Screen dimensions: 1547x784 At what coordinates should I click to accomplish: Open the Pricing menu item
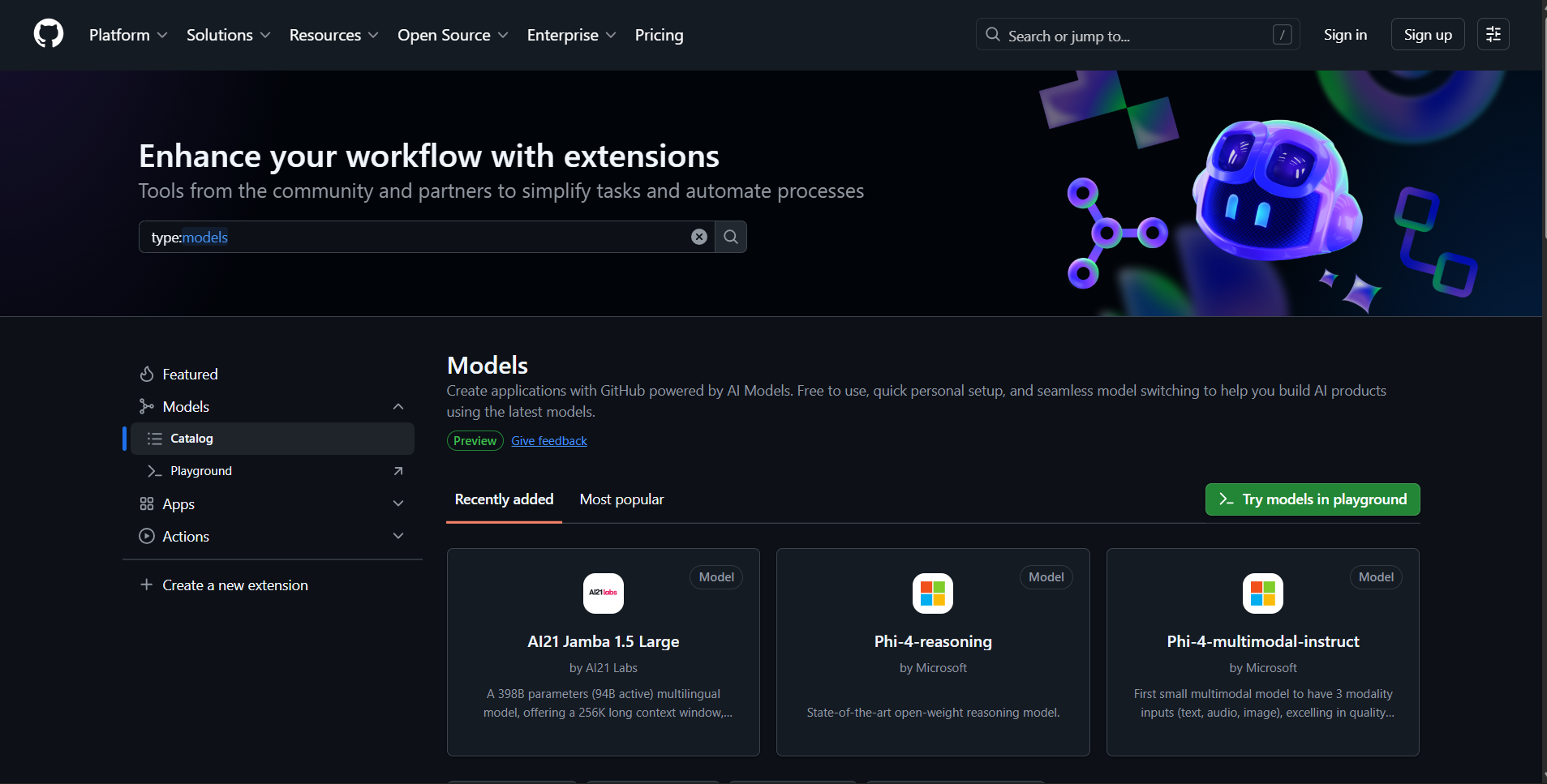coord(659,35)
